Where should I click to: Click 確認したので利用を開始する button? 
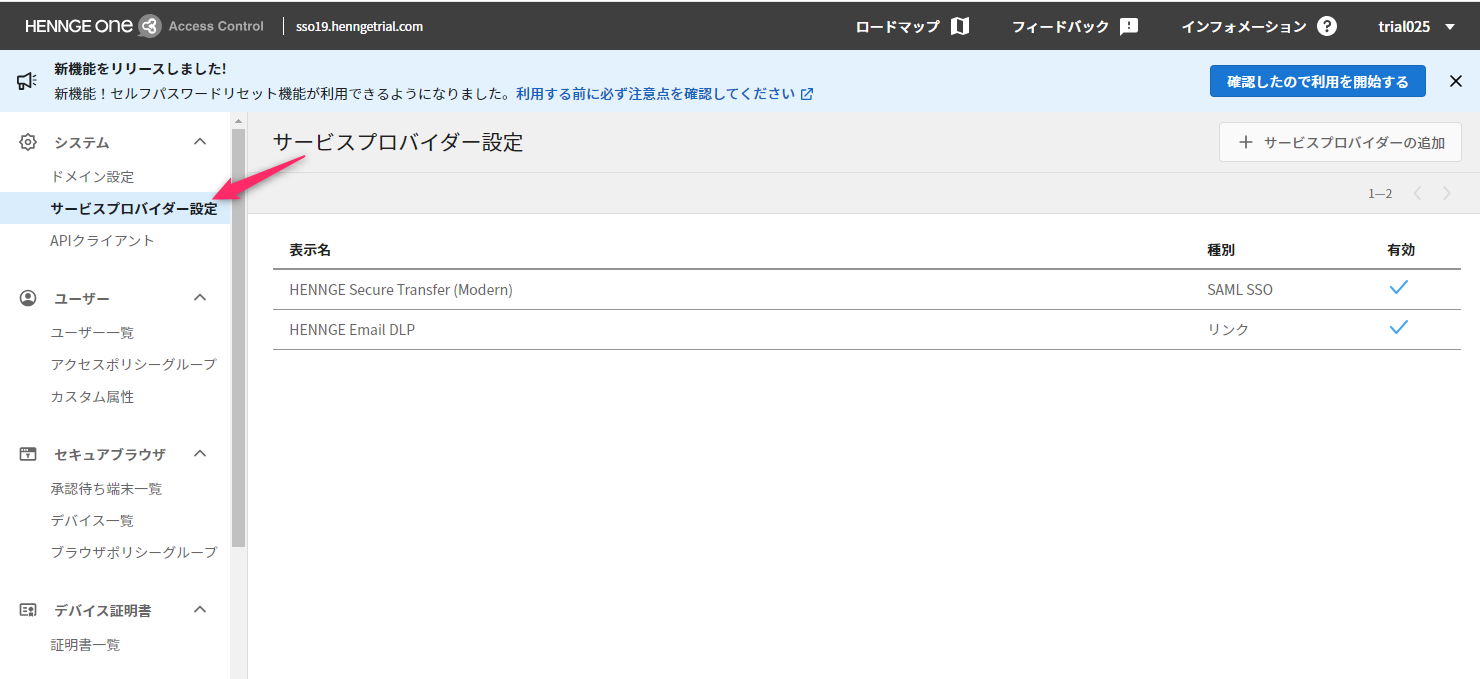1317,81
